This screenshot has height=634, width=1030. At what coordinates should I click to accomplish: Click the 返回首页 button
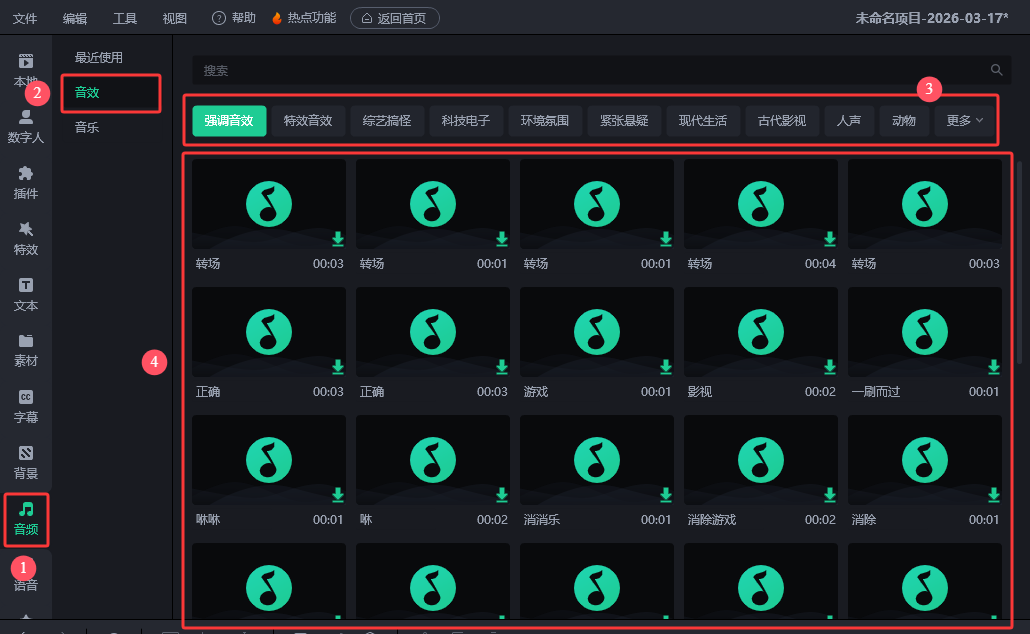(395, 18)
